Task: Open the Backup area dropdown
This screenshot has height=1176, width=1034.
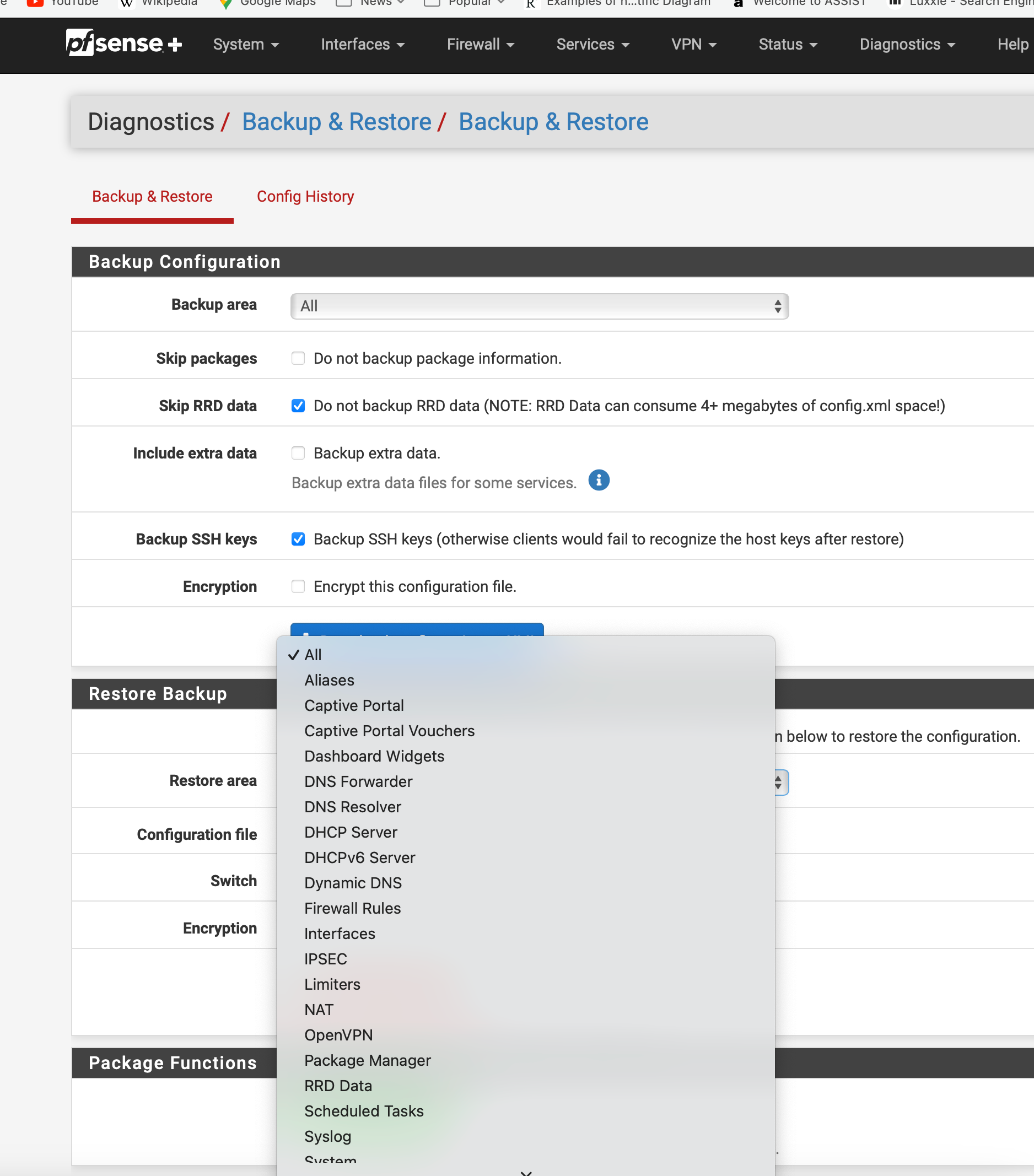Action: 539,305
